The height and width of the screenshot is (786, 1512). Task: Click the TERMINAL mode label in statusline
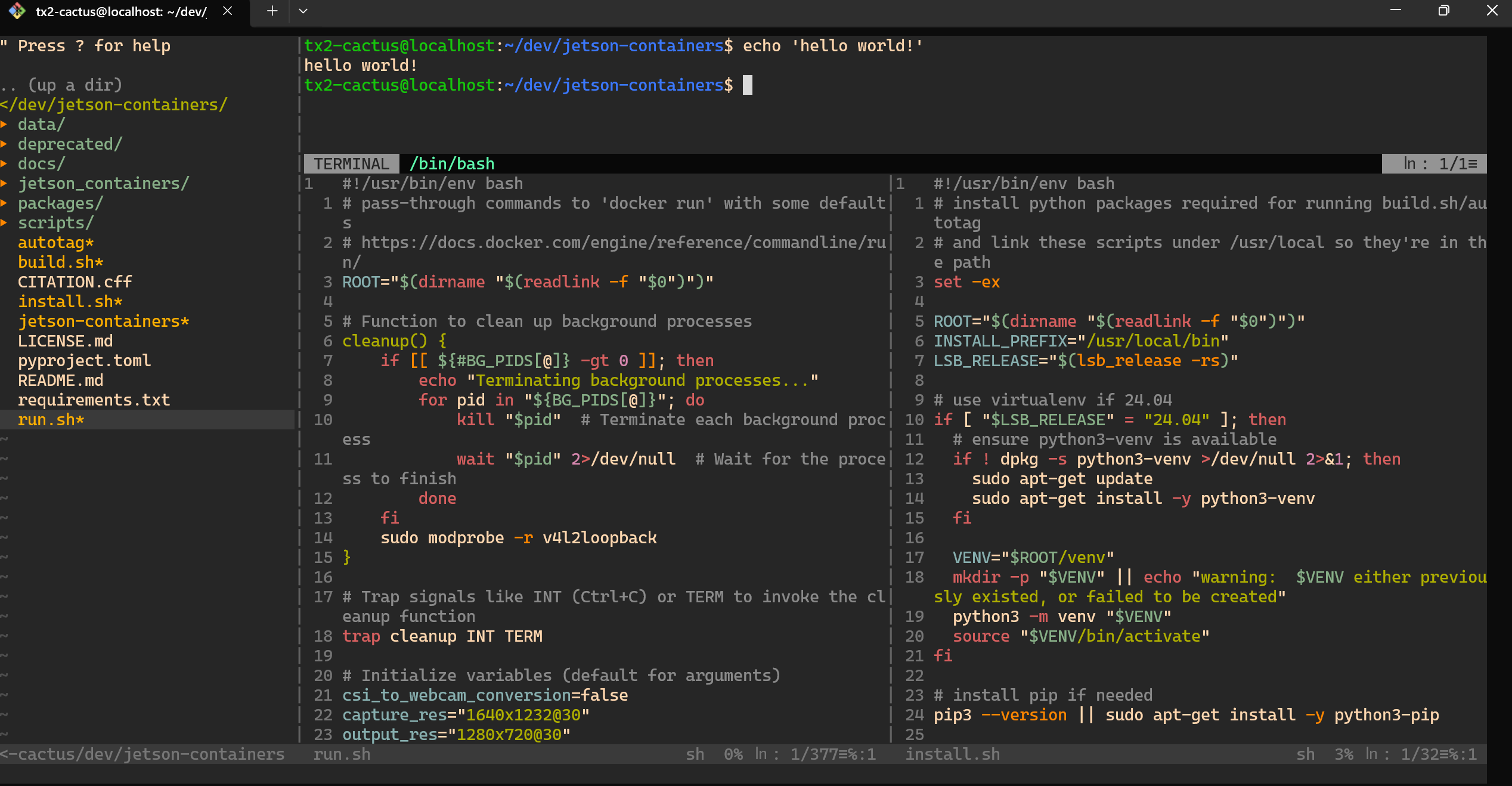(351, 164)
